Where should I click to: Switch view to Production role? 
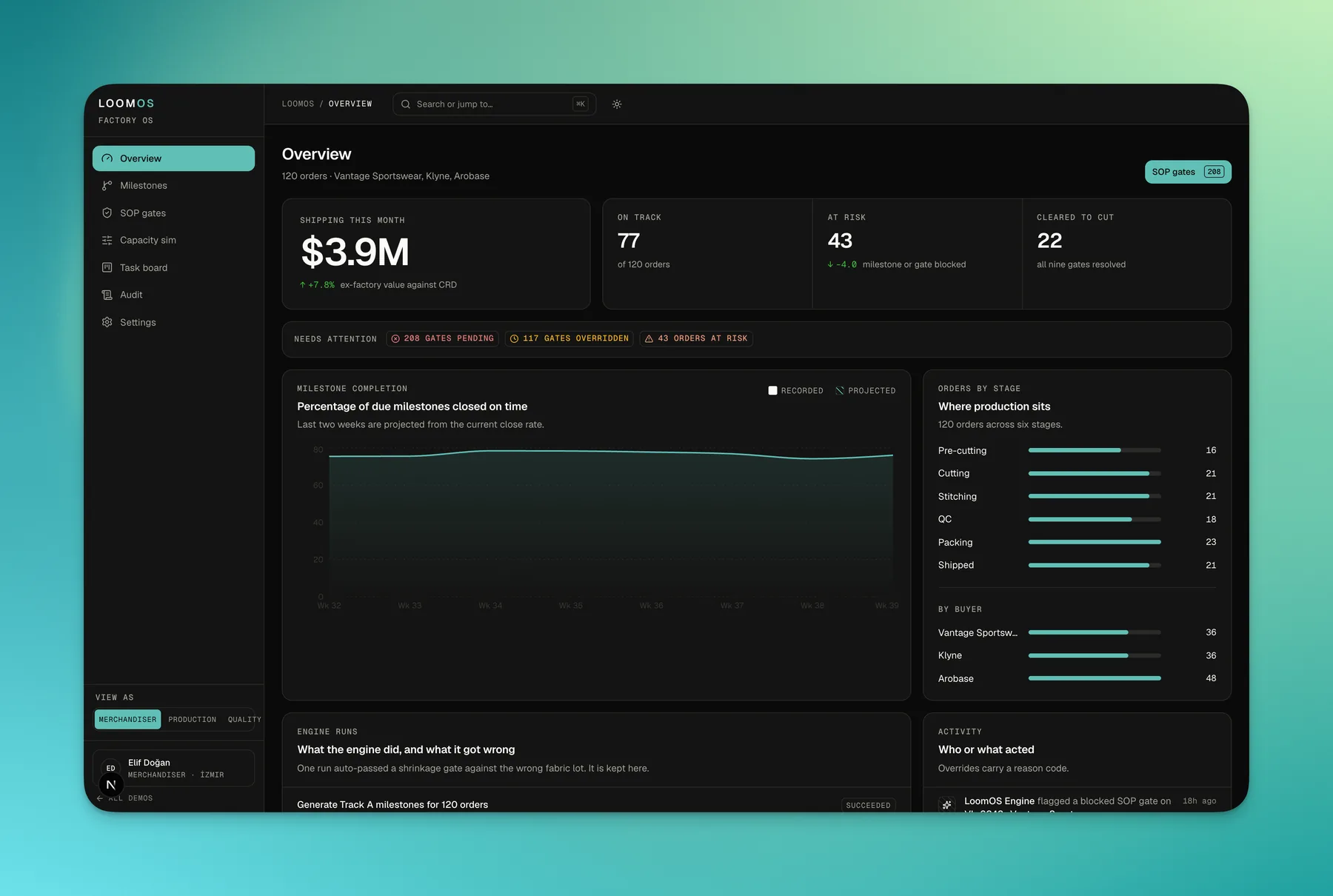coord(192,720)
